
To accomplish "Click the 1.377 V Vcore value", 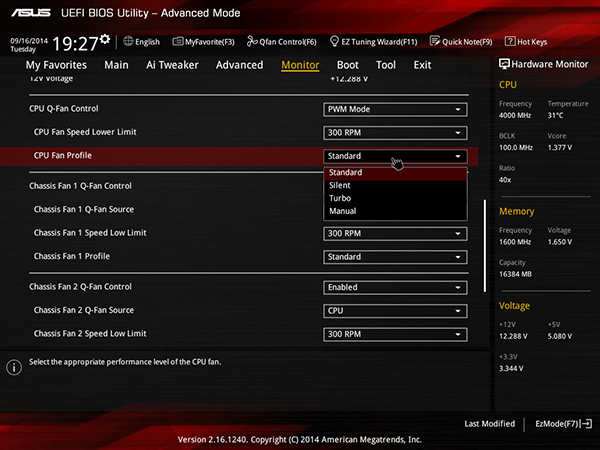I will tap(560, 147).
